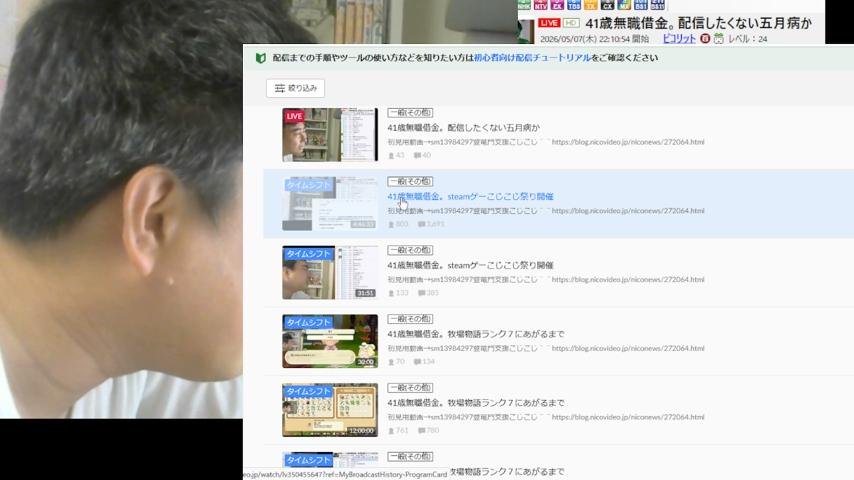The image size is (854, 480).
Task: Open the highlighted steamゲーこじこじ祭り開催 title link
Action: coord(470,197)
